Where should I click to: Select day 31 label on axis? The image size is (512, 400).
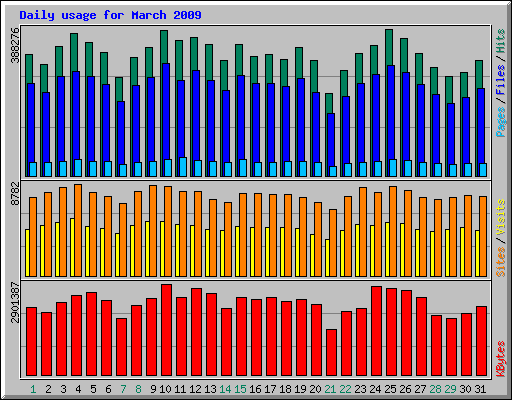(480, 389)
